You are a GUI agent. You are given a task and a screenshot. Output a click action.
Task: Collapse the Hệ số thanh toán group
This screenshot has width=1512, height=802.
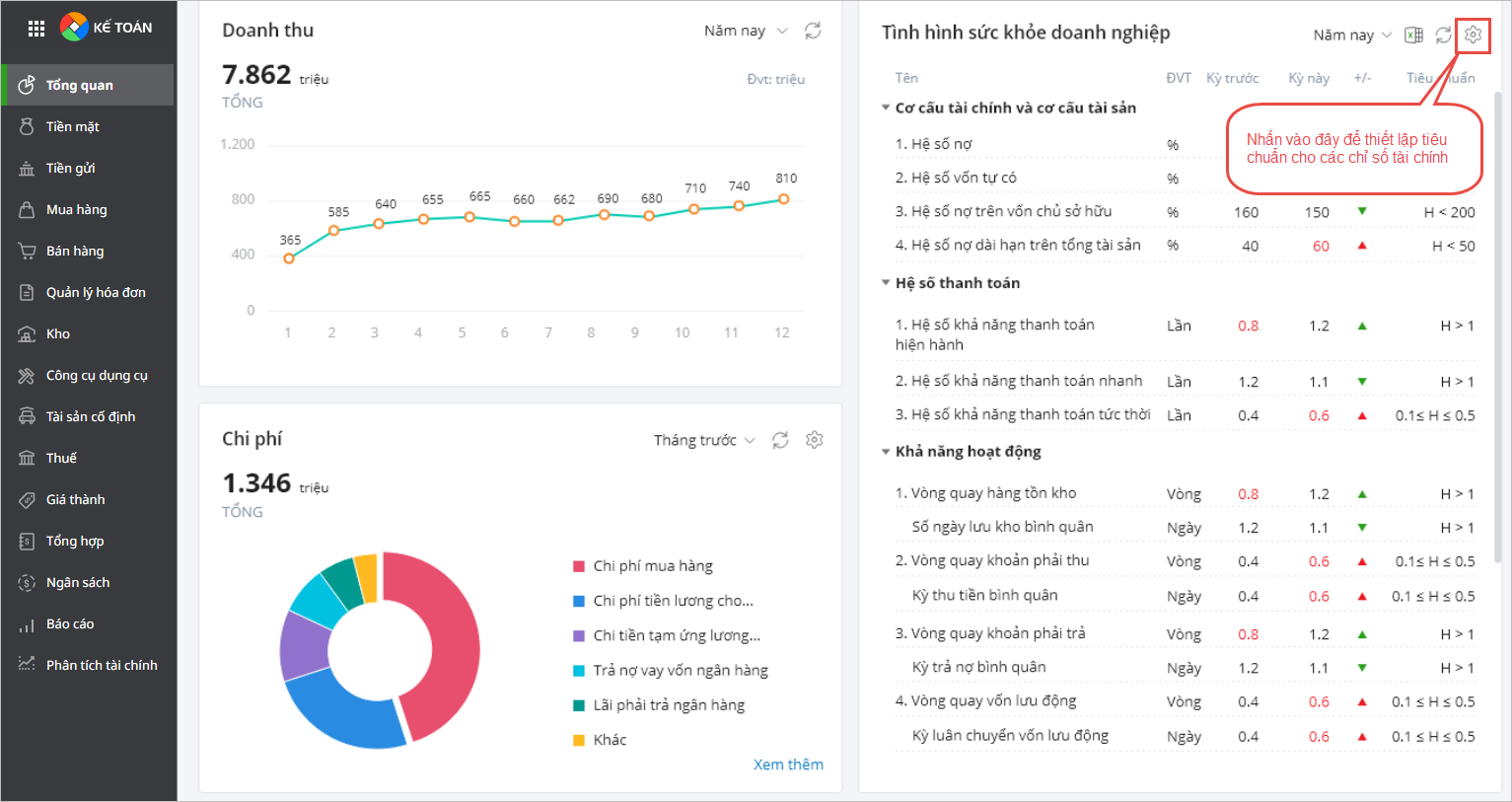886,283
